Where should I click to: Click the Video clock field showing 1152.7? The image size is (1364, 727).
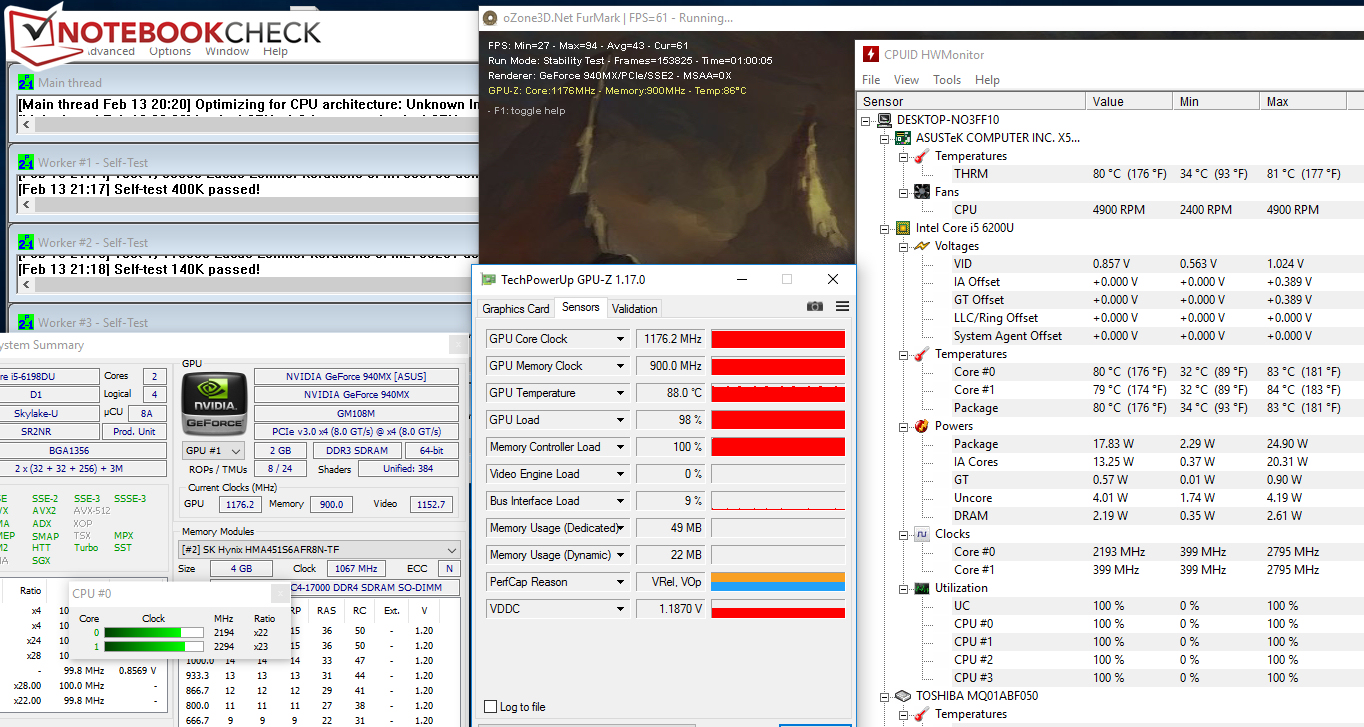point(432,504)
